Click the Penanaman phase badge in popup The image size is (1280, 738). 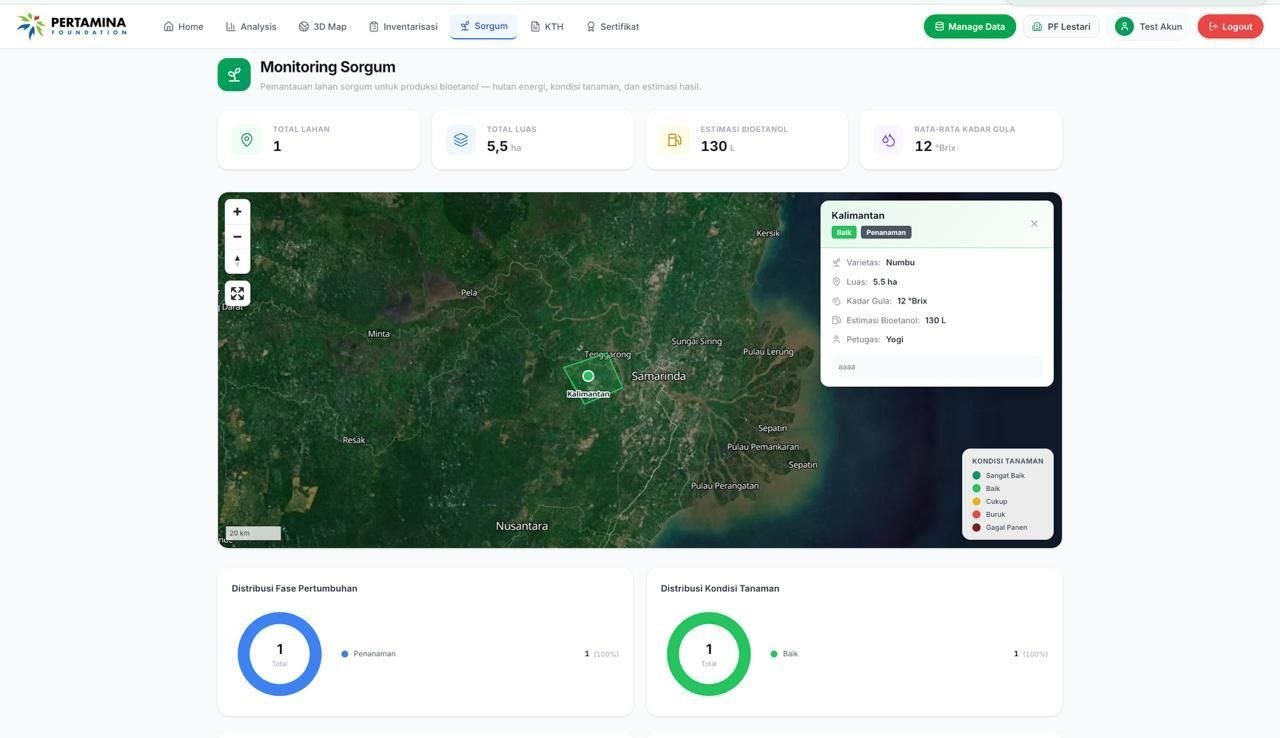pos(886,233)
